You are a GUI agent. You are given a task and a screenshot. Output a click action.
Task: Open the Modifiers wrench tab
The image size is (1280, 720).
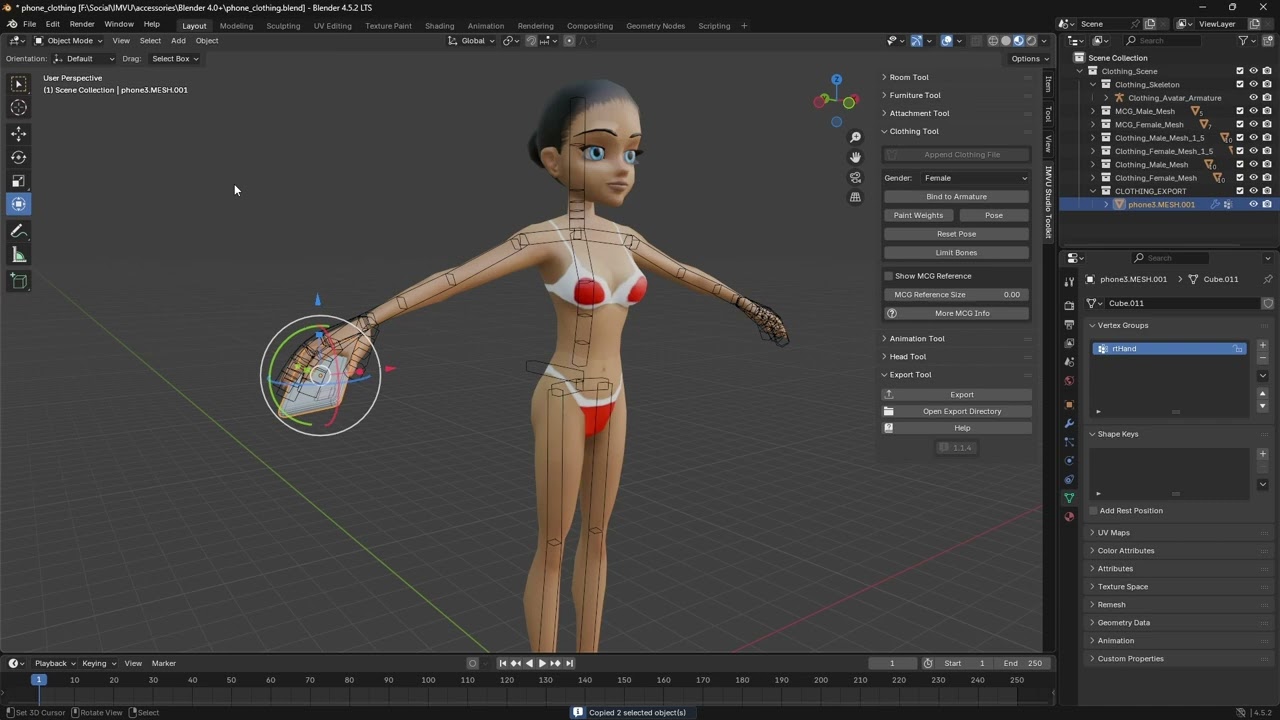point(1069,424)
